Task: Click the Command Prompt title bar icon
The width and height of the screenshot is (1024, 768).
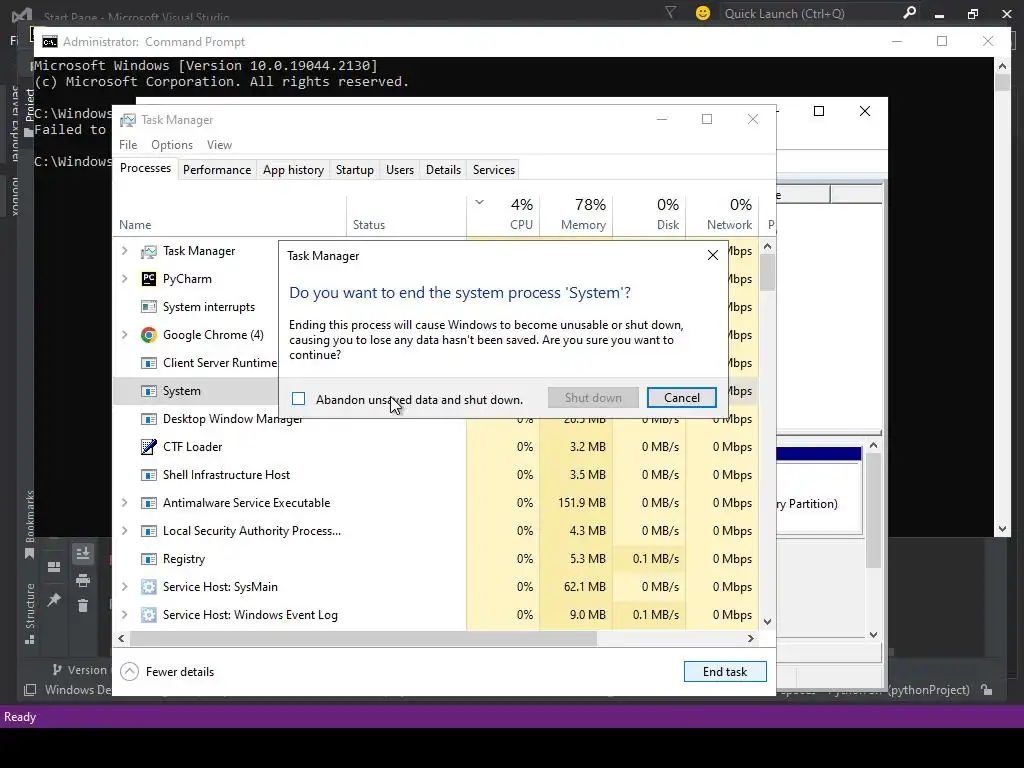Action: pos(50,42)
